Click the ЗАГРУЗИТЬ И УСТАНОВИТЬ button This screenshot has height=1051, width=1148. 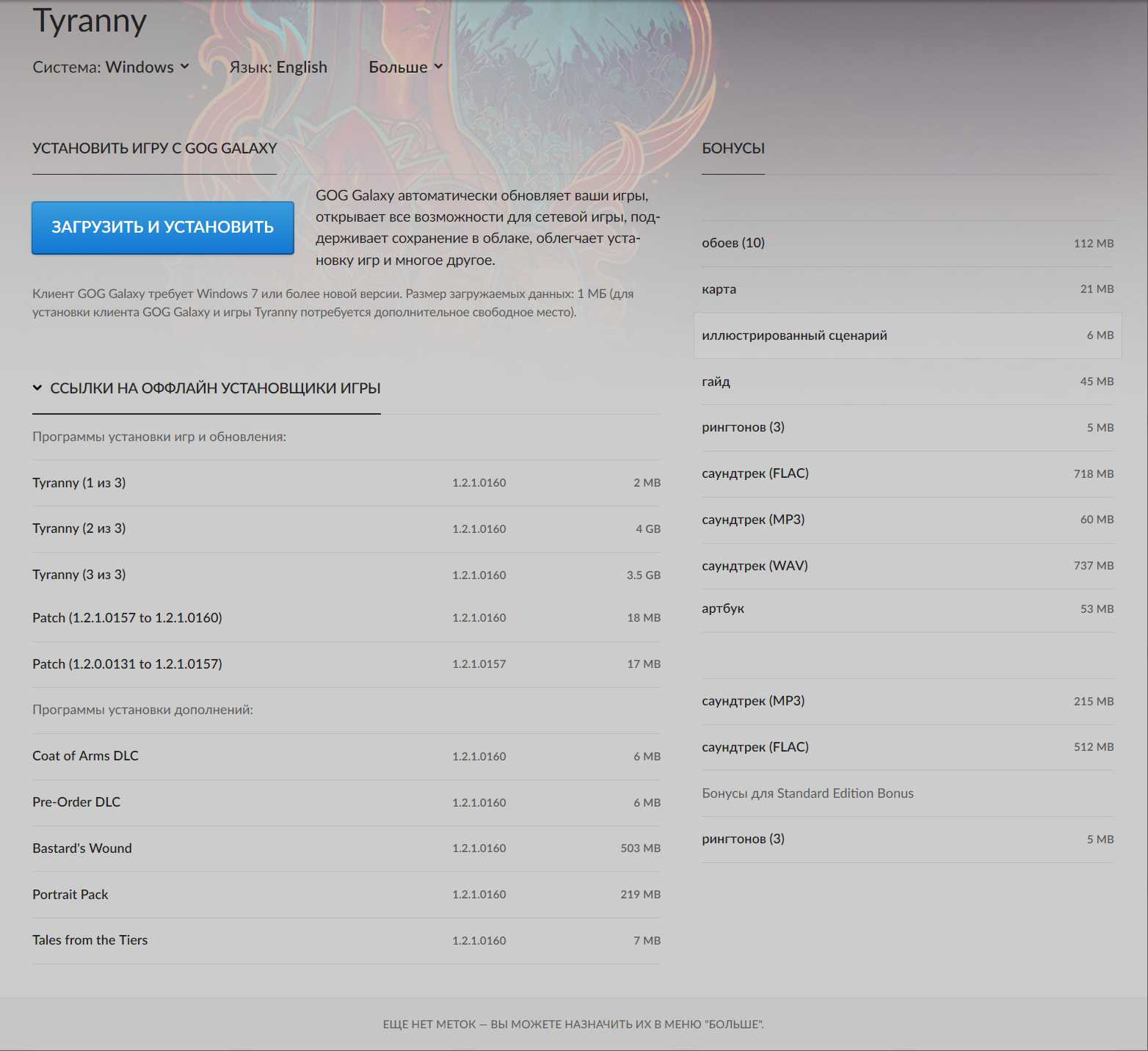(x=163, y=228)
